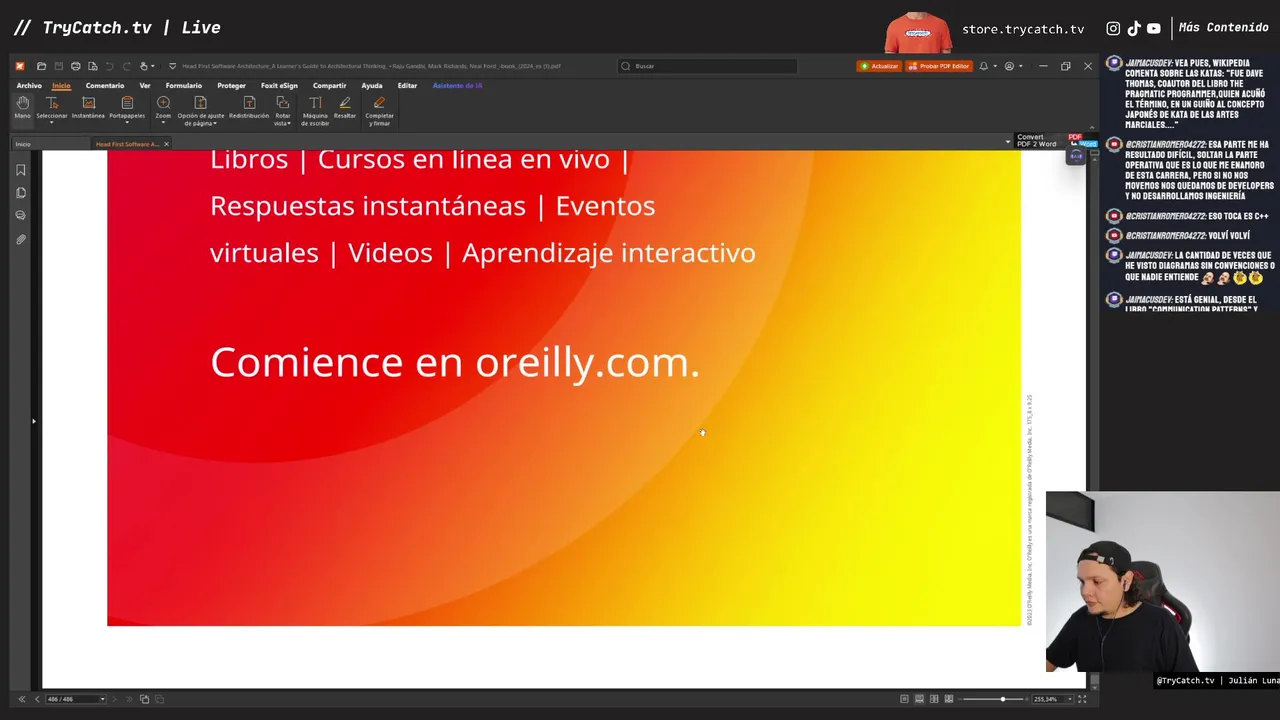Screen dimensions: 1280x720
Task: Click the open file folder icon
Action: pyautogui.click(x=41, y=66)
